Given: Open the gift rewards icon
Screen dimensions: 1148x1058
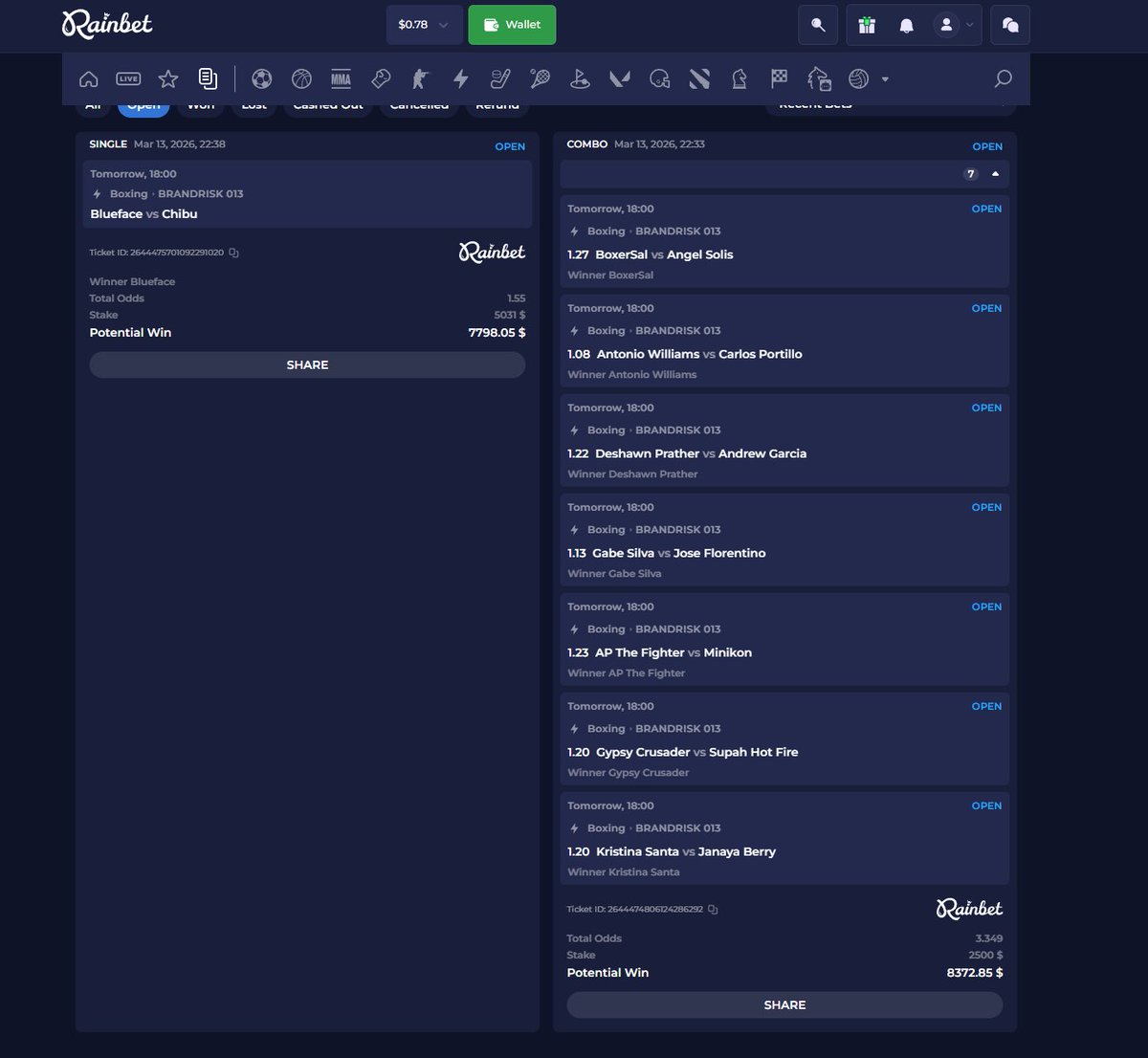Looking at the screenshot, I should [x=867, y=25].
